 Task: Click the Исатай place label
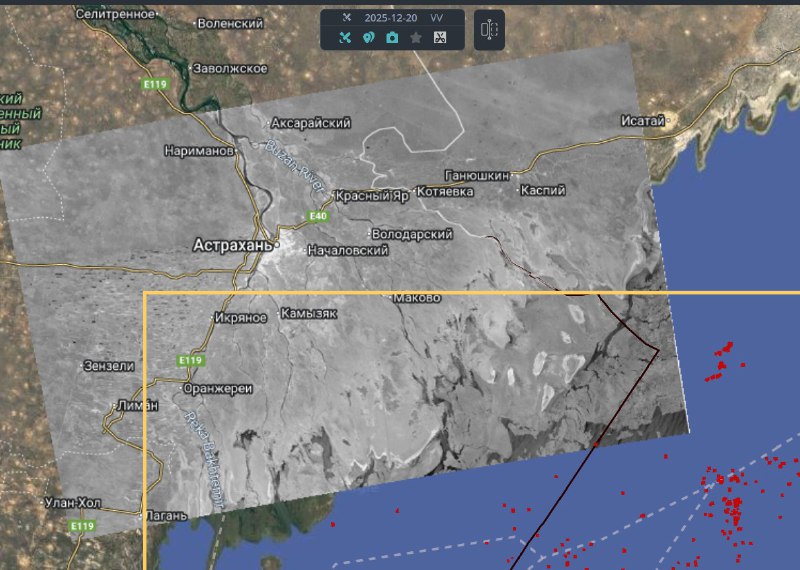tap(642, 121)
